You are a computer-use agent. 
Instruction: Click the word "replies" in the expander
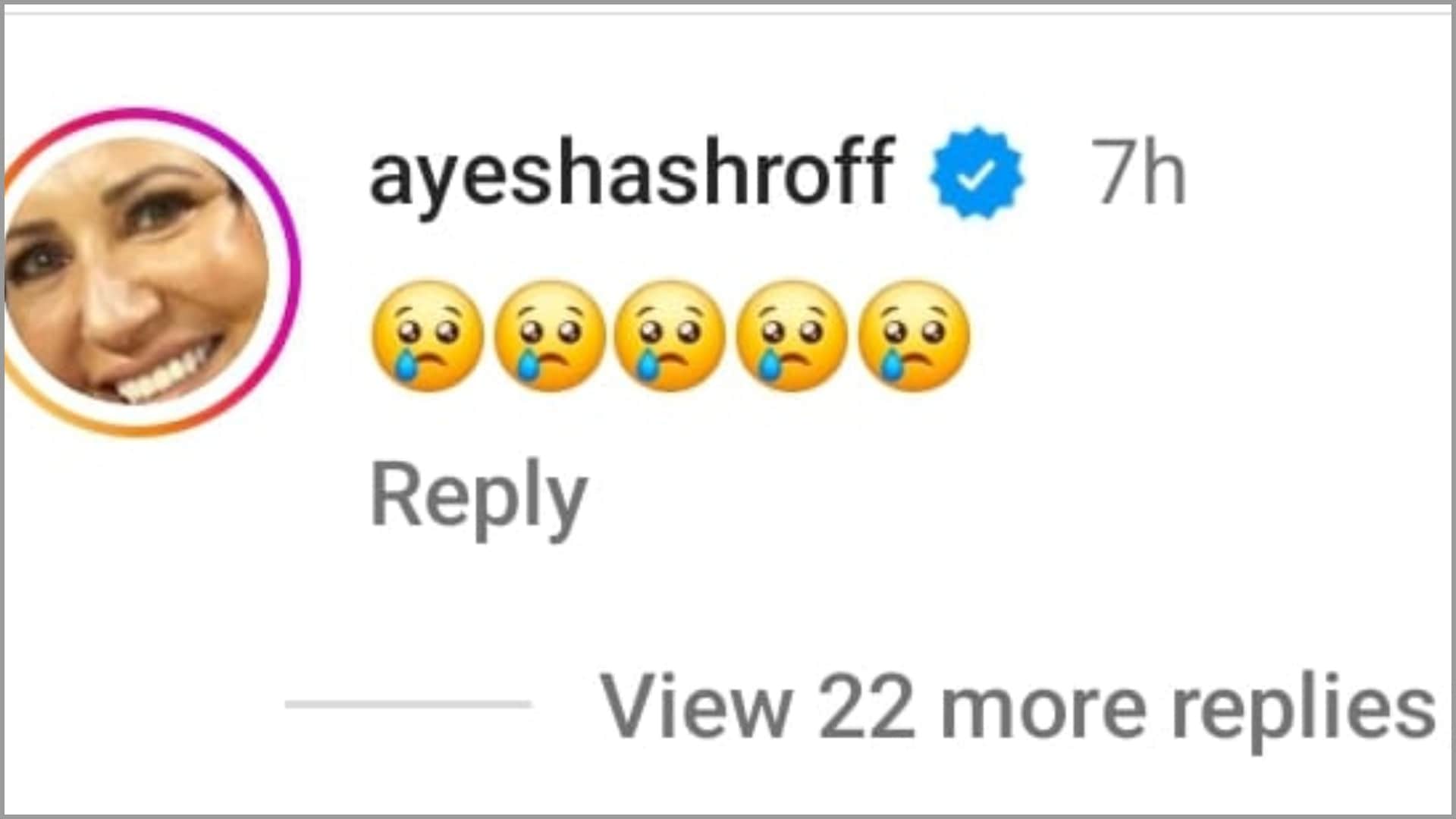[1303, 711]
